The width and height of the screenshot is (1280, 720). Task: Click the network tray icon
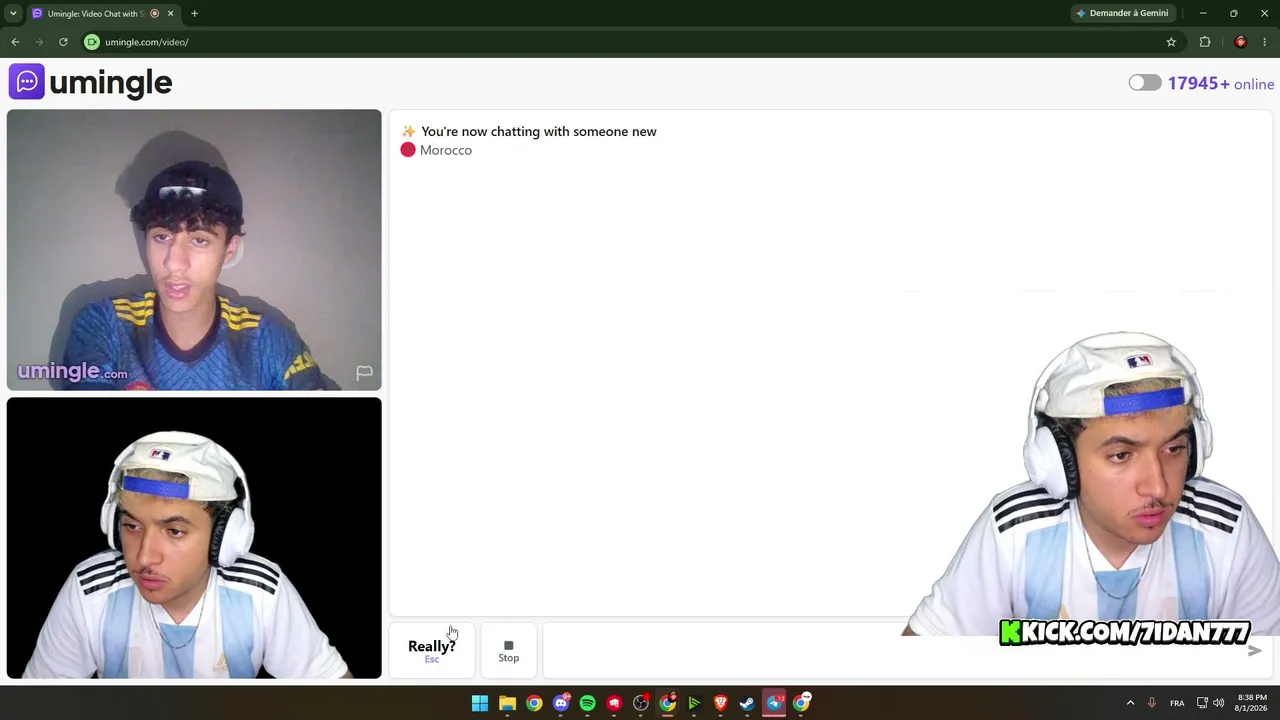(1202, 703)
